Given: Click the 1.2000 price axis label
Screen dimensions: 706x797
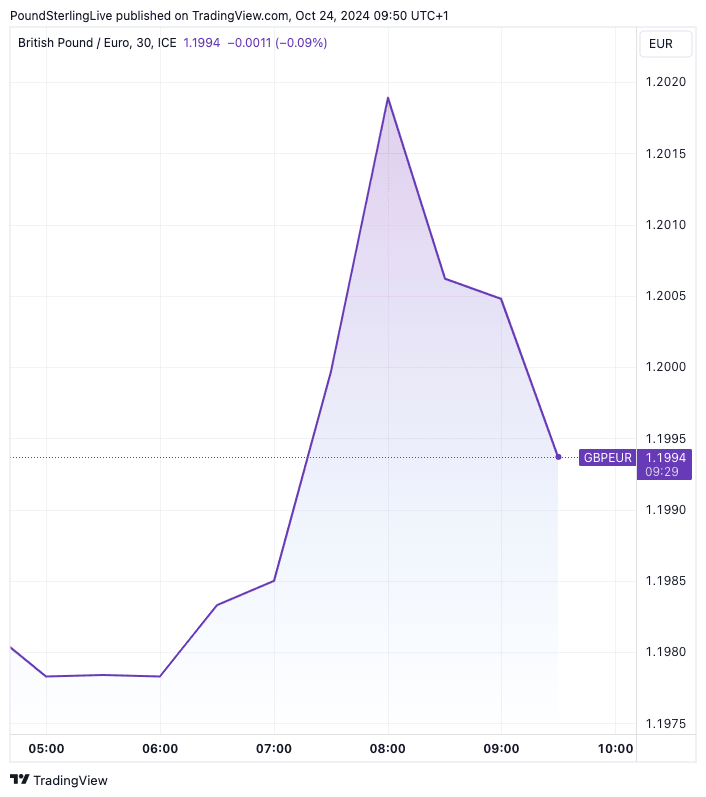Looking at the screenshot, I should click(664, 367).
